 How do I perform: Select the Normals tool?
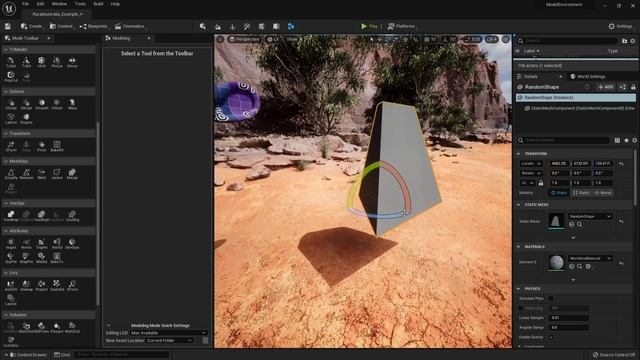pyautogui.click(x=26, y=244)
